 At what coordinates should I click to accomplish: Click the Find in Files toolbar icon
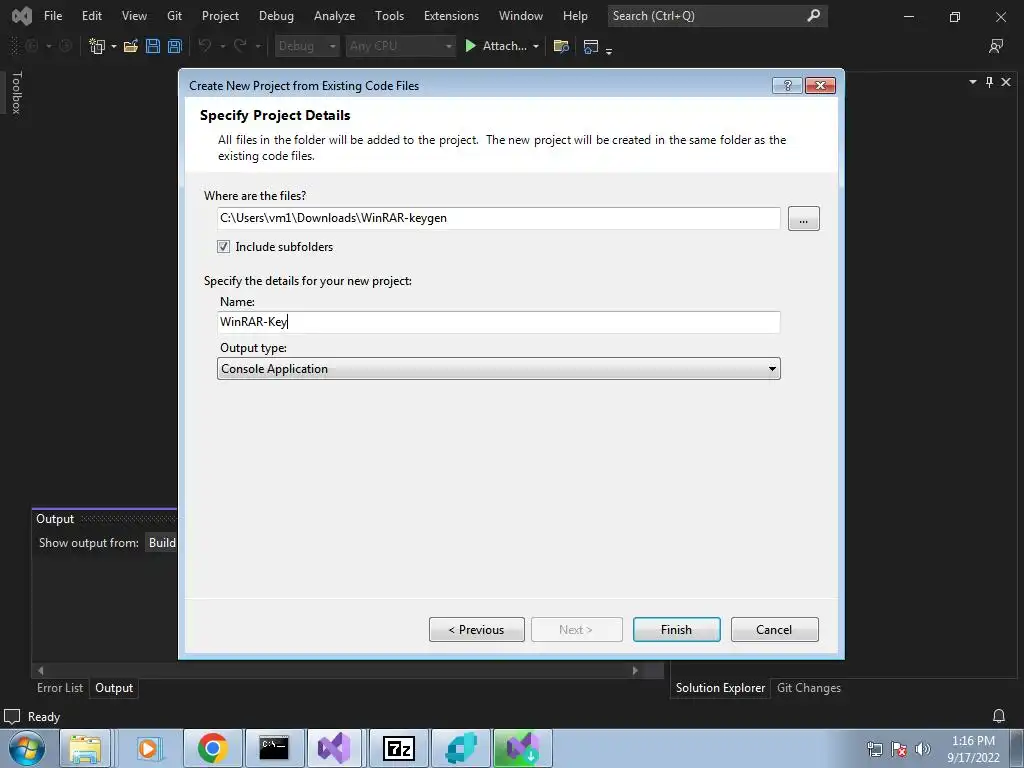[x=561, y=46]
